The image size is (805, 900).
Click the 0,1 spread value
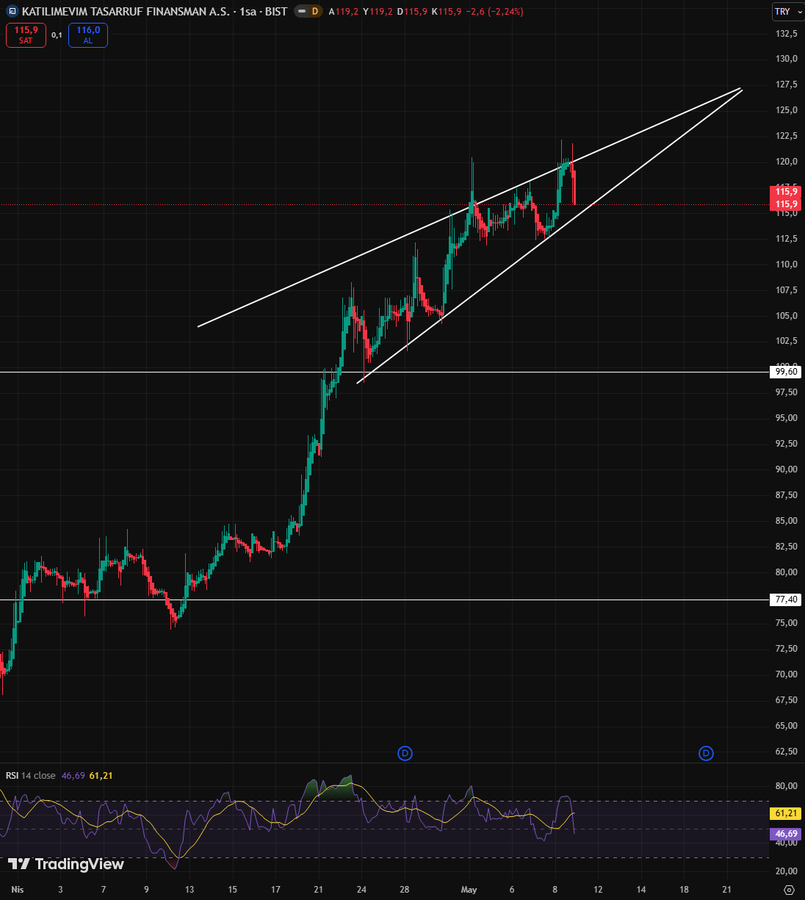click(56, 35)
